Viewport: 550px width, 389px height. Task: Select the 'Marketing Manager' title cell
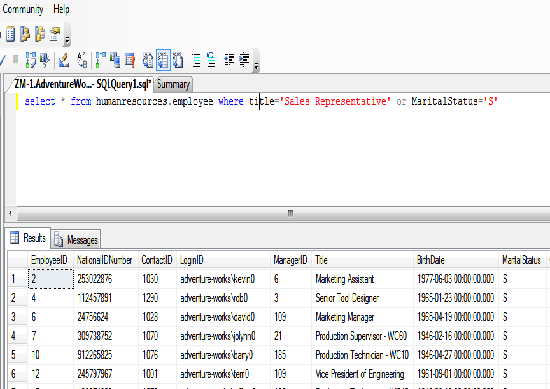362,317
